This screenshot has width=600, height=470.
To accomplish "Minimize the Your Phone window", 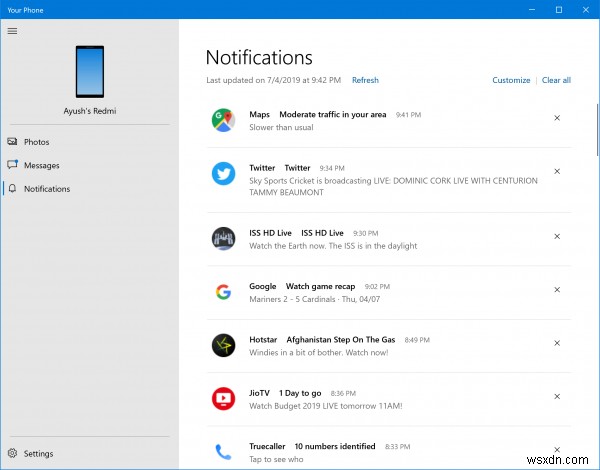I will pyautogui.click(x=532, y=10).
